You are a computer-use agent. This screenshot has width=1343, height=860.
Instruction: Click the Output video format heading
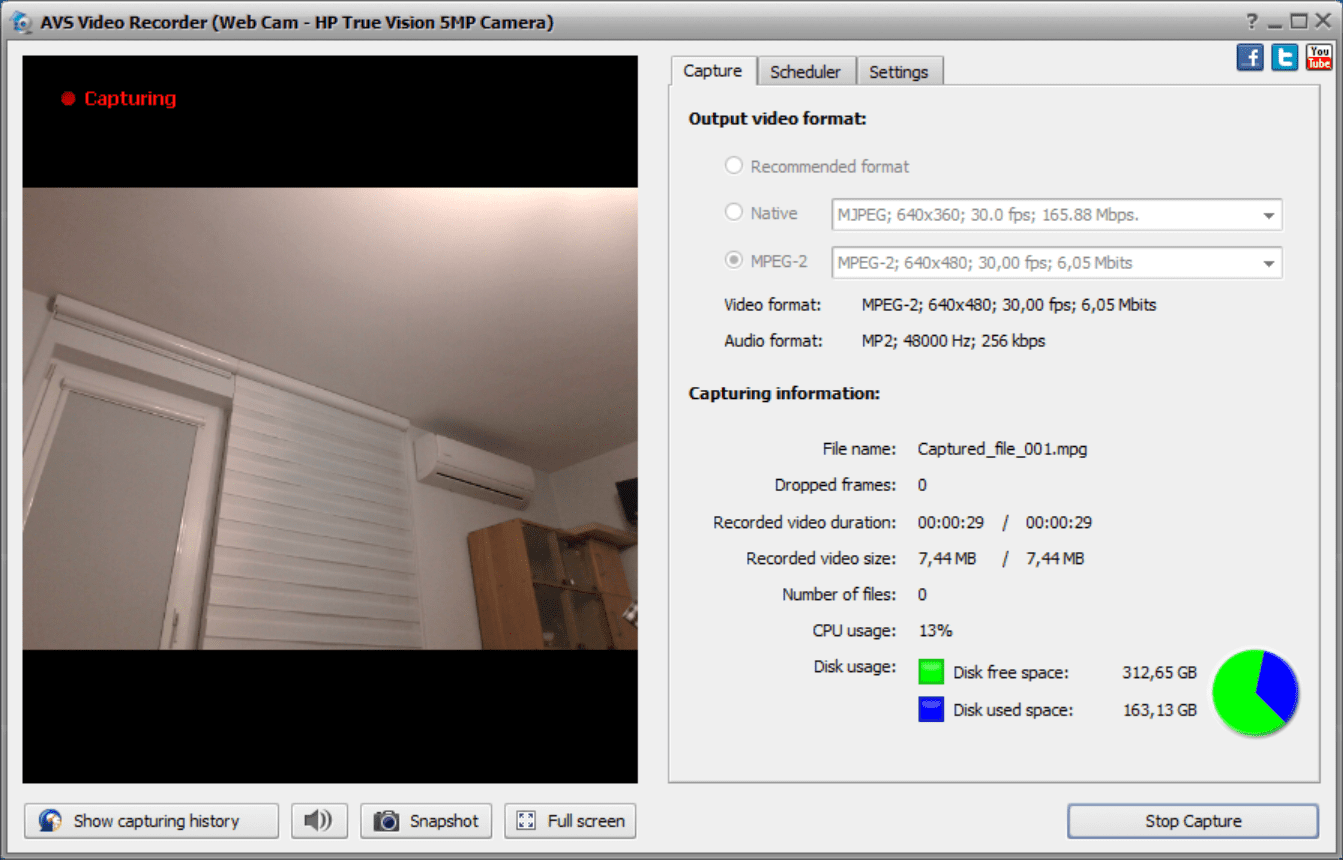pos(777,119)
